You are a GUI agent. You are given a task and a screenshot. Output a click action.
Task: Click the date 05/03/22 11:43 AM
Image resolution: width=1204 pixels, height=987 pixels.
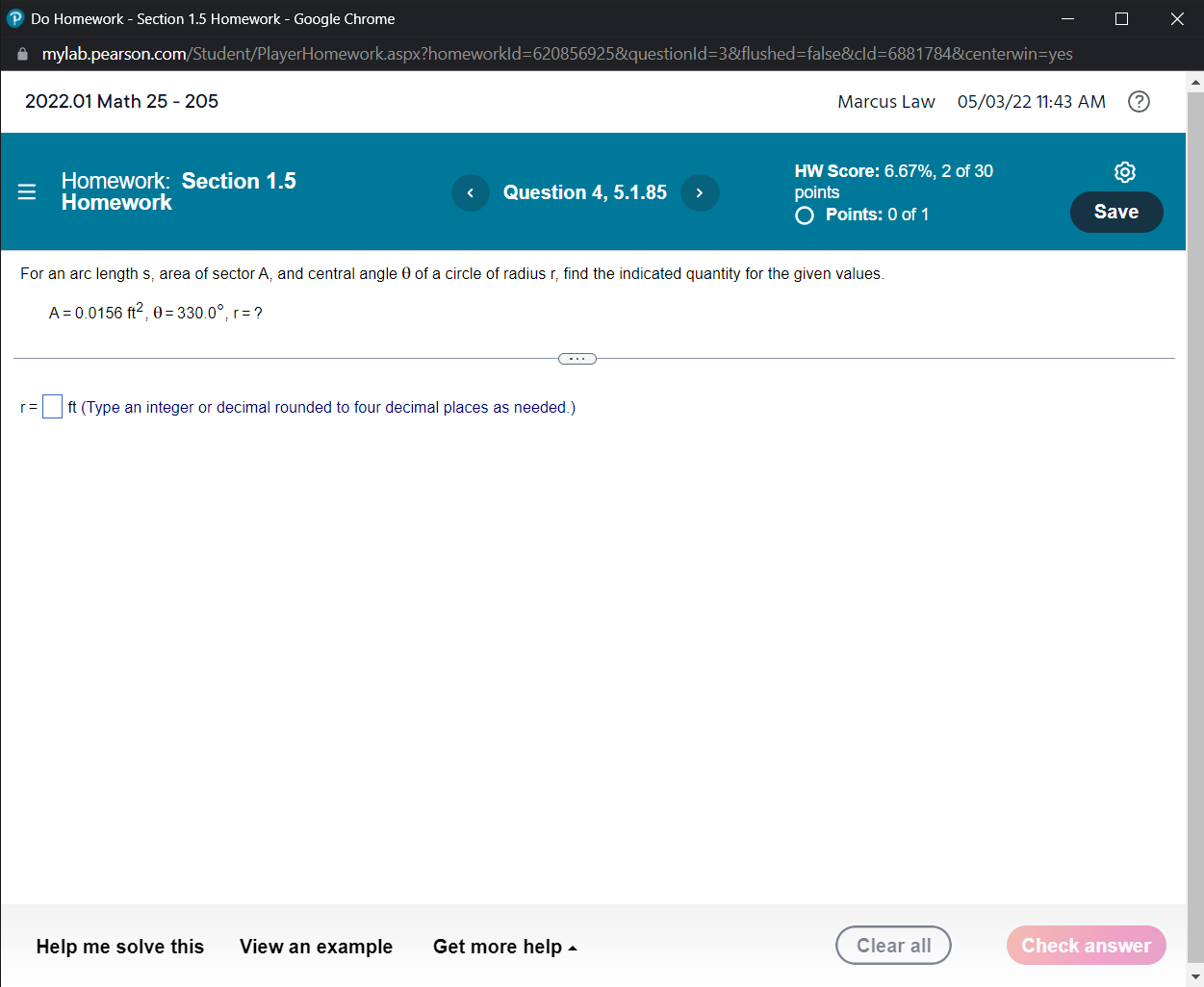click(1032, 101)
